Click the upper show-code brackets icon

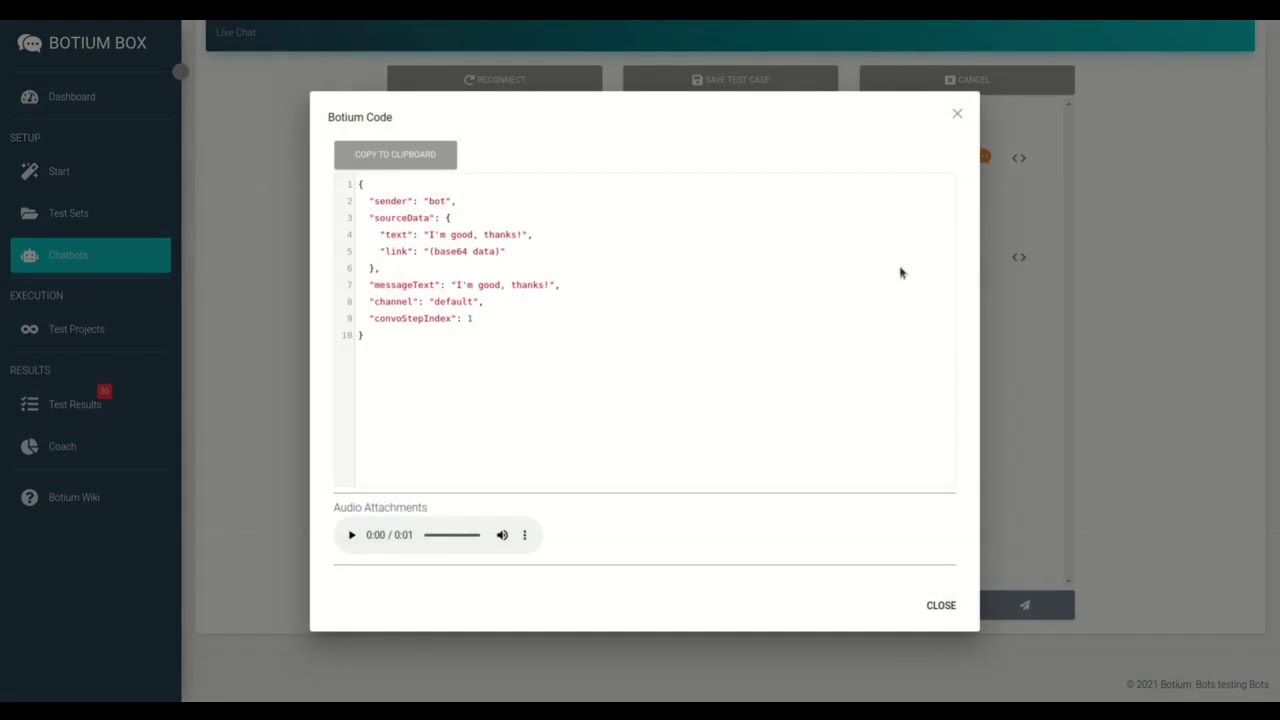(x=1019, y=158)
